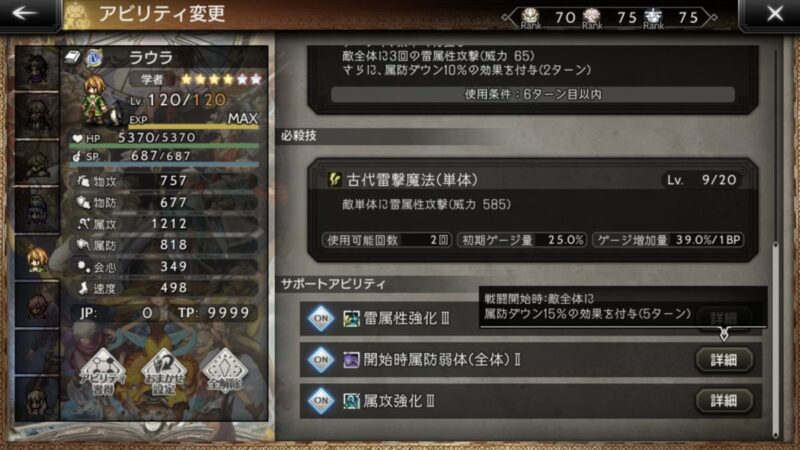Click the 雷属性強化Ⅲ skill icon
This screenshot has height=450, width=800.
351,319
